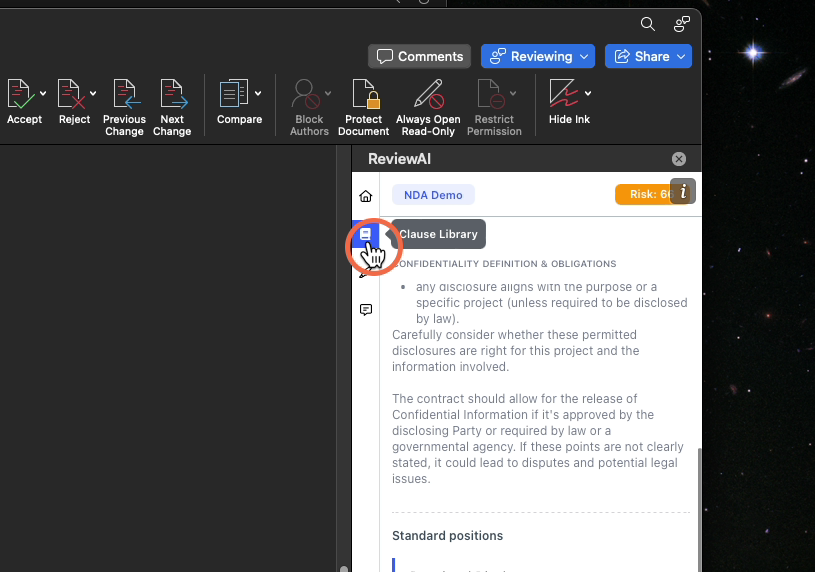This screenshot has height=572, width=815.
Task: Close the ReviewAI panel
Action: 679,159
